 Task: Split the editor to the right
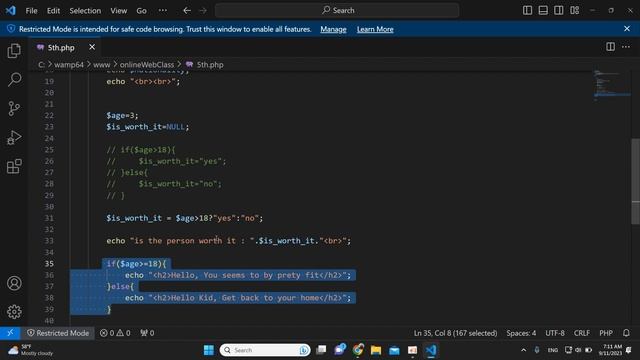click(x=610, y=47)
